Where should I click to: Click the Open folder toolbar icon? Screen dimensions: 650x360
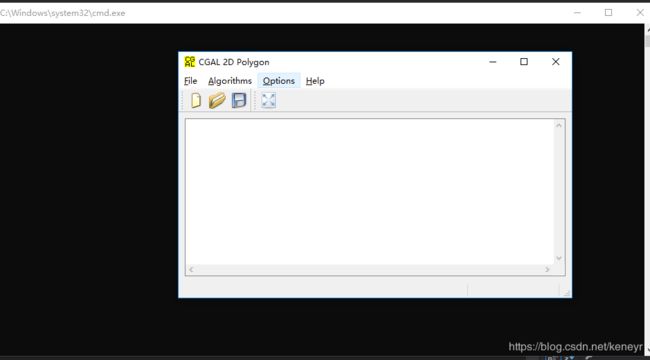(x=217, y=100)
